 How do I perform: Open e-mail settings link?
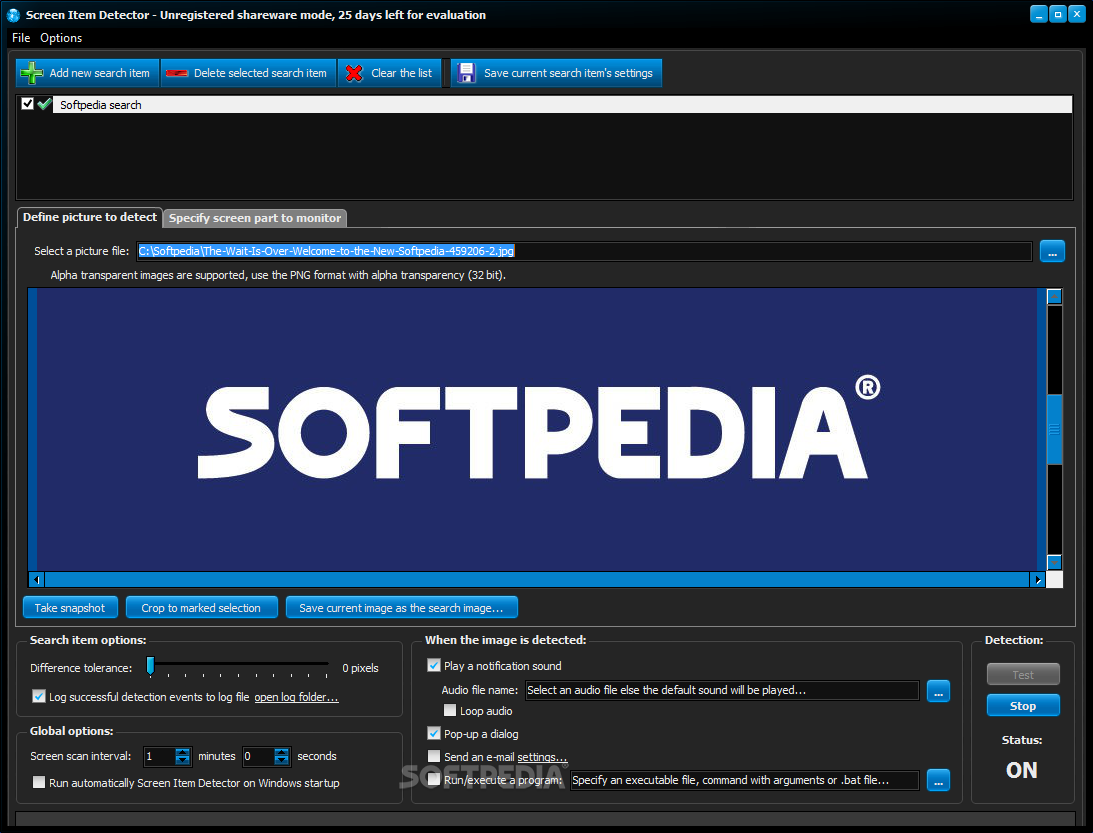pyautogui.click(x=542, y=757)
